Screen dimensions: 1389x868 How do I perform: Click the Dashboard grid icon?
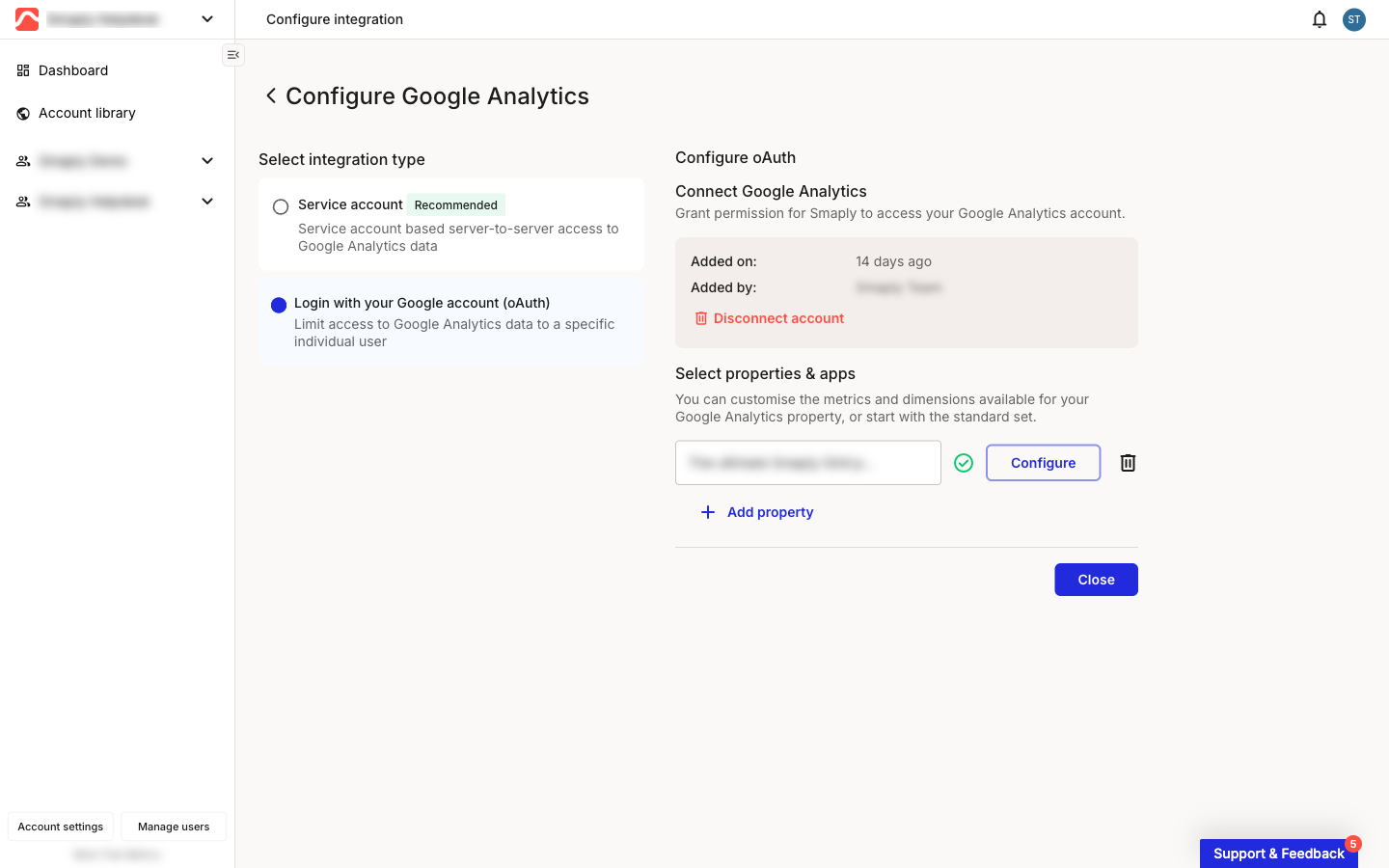[x=23, y=70]
